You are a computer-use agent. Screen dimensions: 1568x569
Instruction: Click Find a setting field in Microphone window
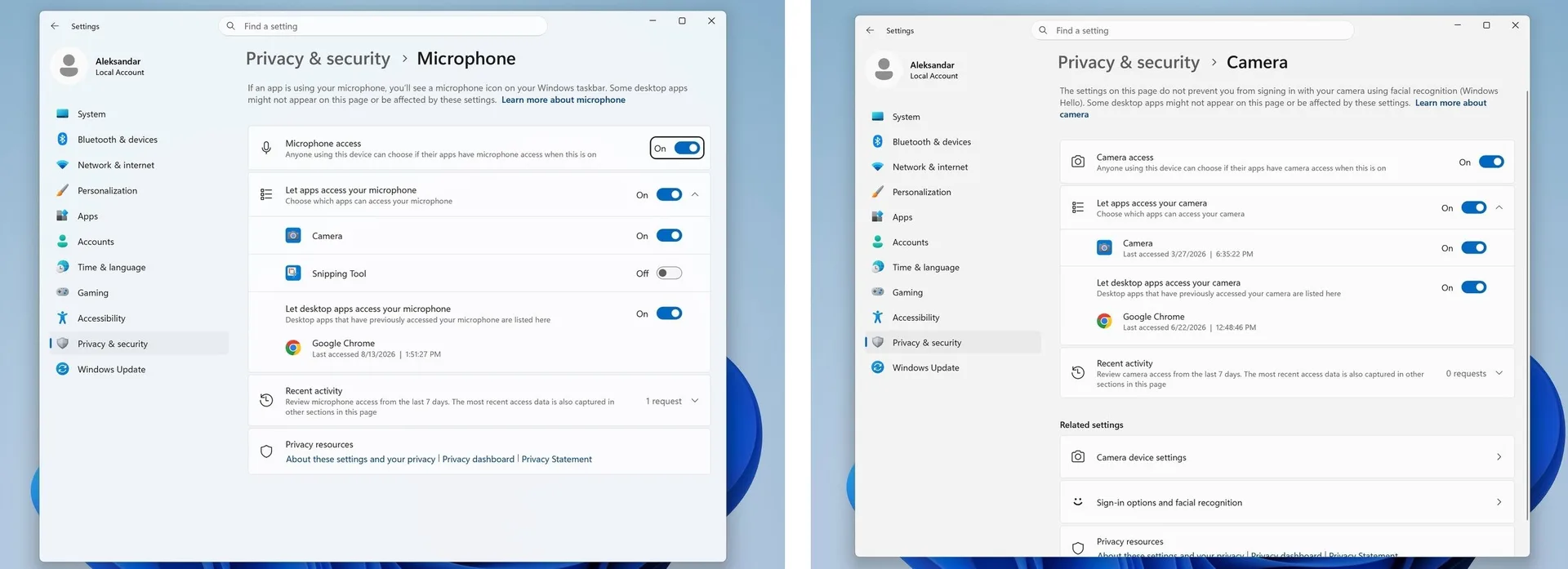tap(383, 26)
